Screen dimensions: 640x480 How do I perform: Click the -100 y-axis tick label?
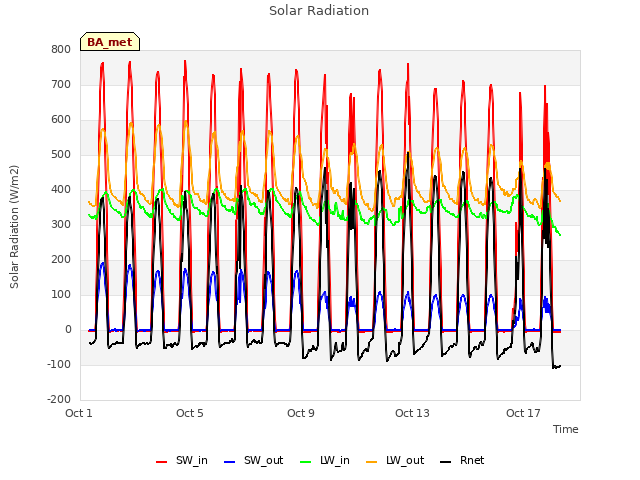pyautogui.click(x=59, y=364)
